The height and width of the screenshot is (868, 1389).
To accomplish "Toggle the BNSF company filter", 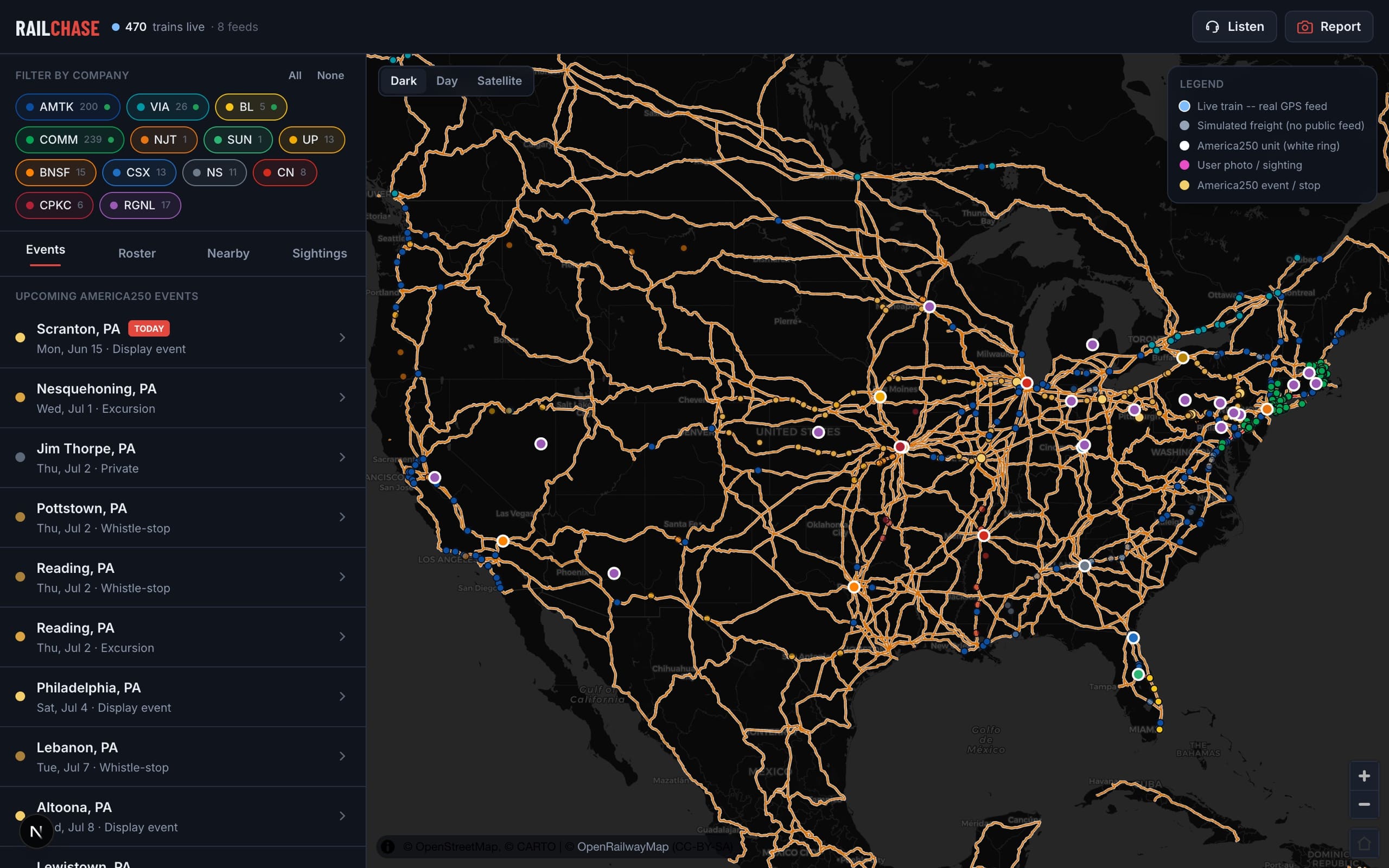I will (x=56, y=172).
